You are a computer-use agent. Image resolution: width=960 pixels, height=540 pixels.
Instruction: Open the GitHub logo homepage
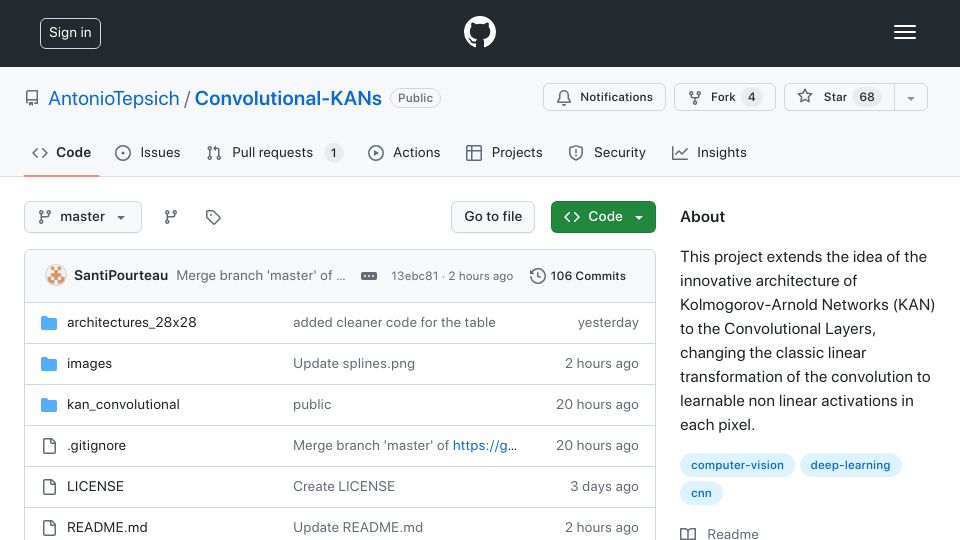479,32
